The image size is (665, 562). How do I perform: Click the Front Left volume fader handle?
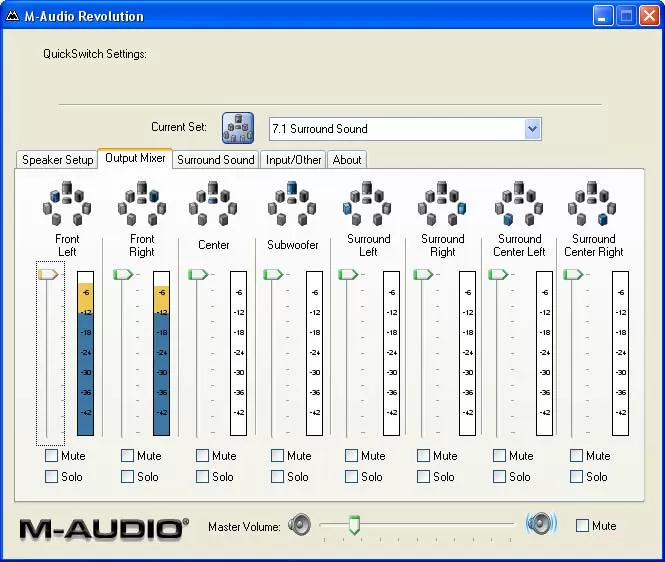coord(48,274)
